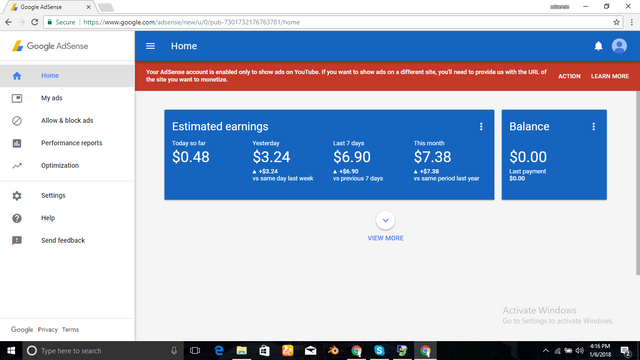
Task: Click the Google AdSense logo
Action: tap(50, 46)
